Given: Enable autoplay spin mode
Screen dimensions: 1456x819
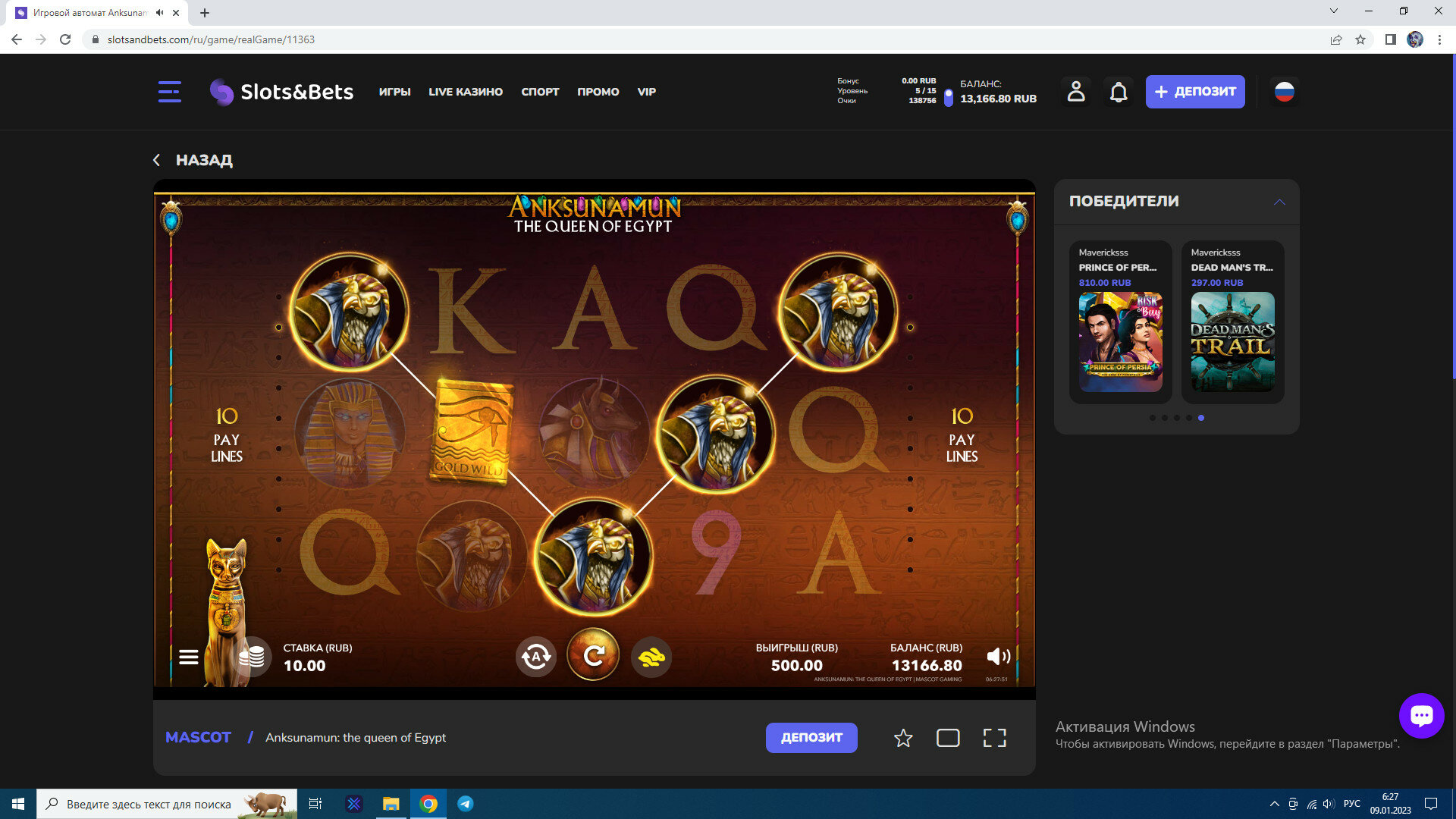Looking at the screenshot, I should pos(536,657).
